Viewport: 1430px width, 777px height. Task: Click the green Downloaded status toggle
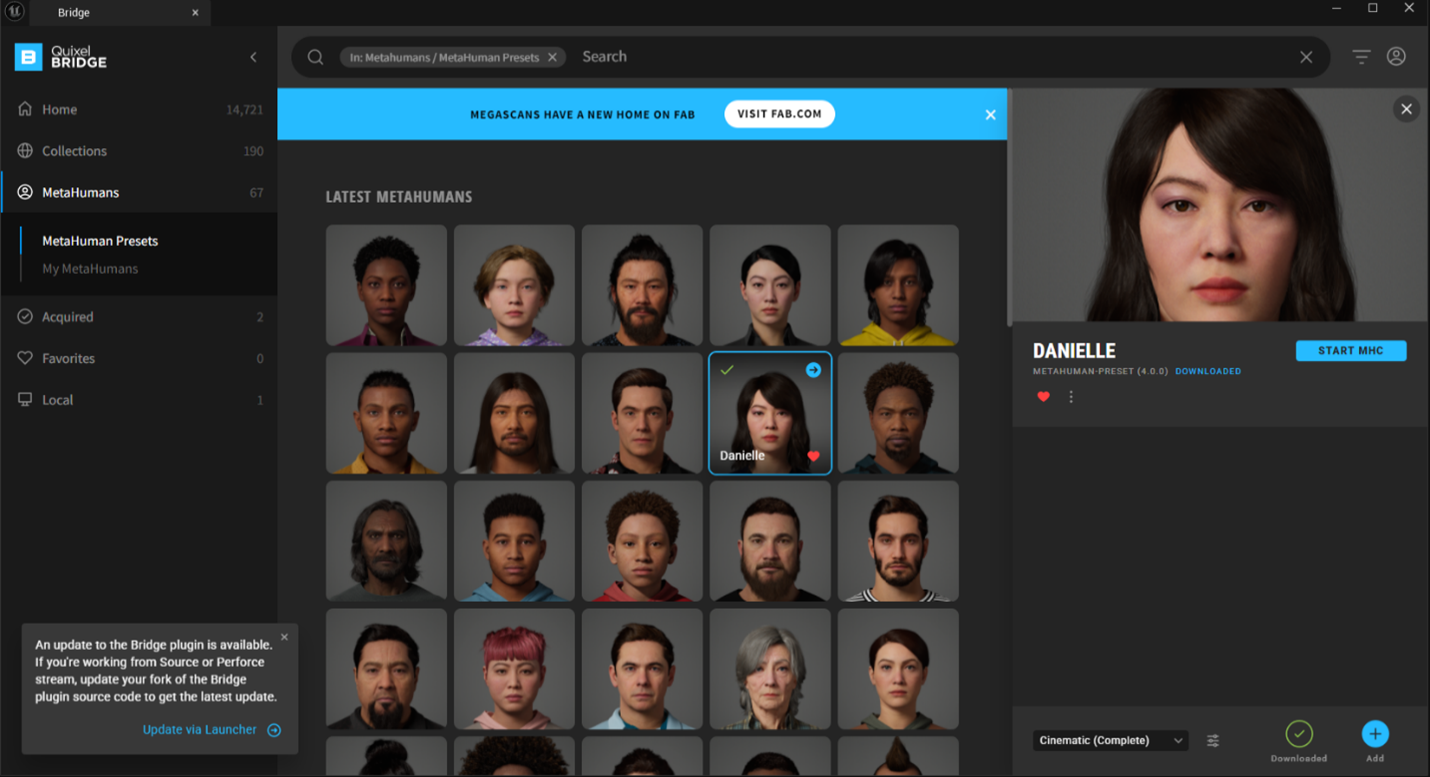[1299, 734]
